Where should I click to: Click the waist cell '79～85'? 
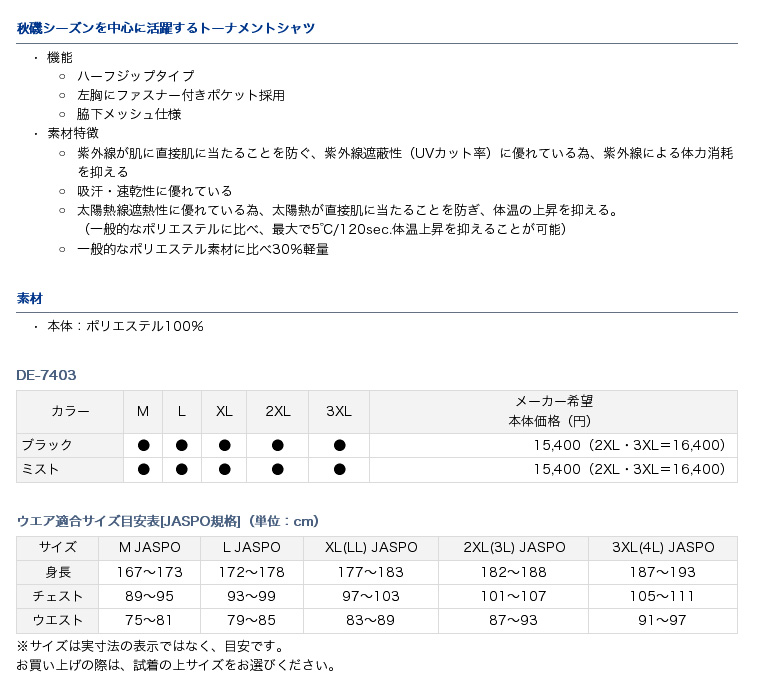point(252,621)
